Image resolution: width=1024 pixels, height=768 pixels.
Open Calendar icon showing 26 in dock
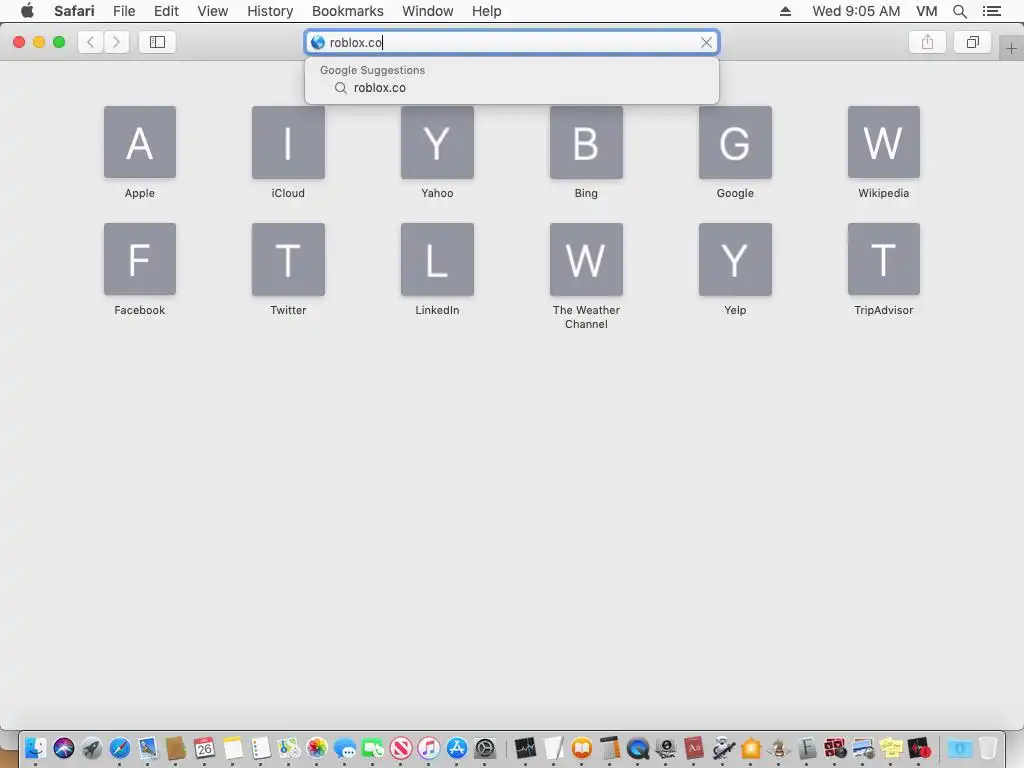pyautogui.click(x=204, y=748)
